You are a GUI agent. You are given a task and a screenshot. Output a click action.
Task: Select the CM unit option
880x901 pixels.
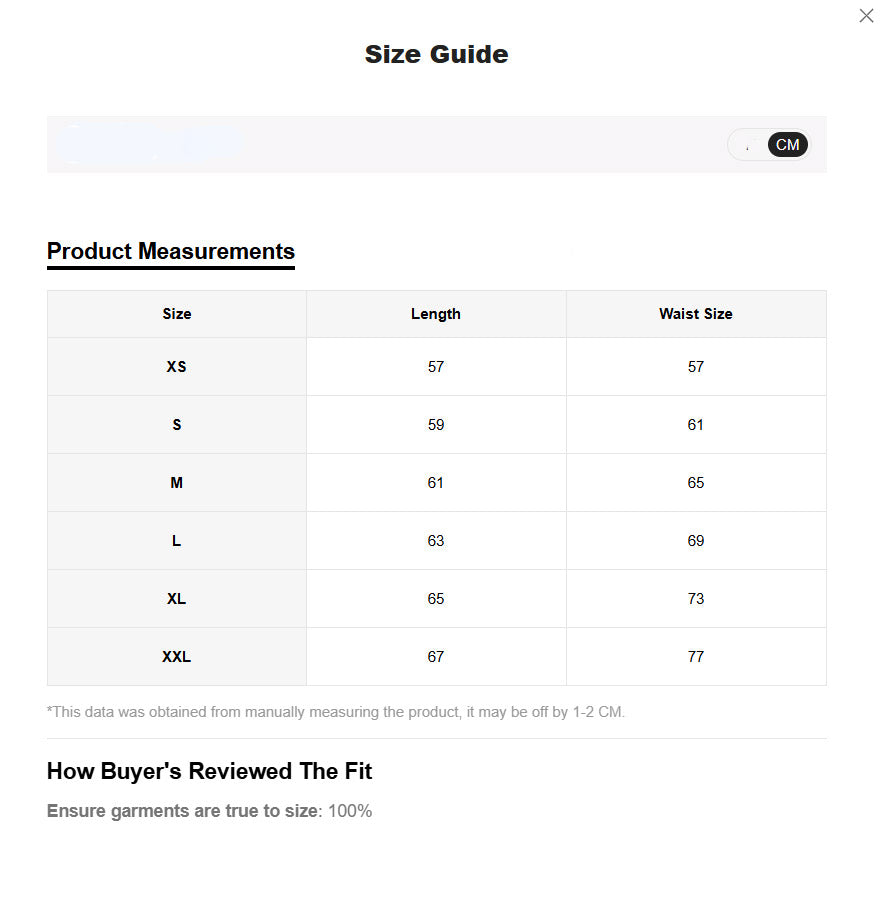click(x=788, y=145)
